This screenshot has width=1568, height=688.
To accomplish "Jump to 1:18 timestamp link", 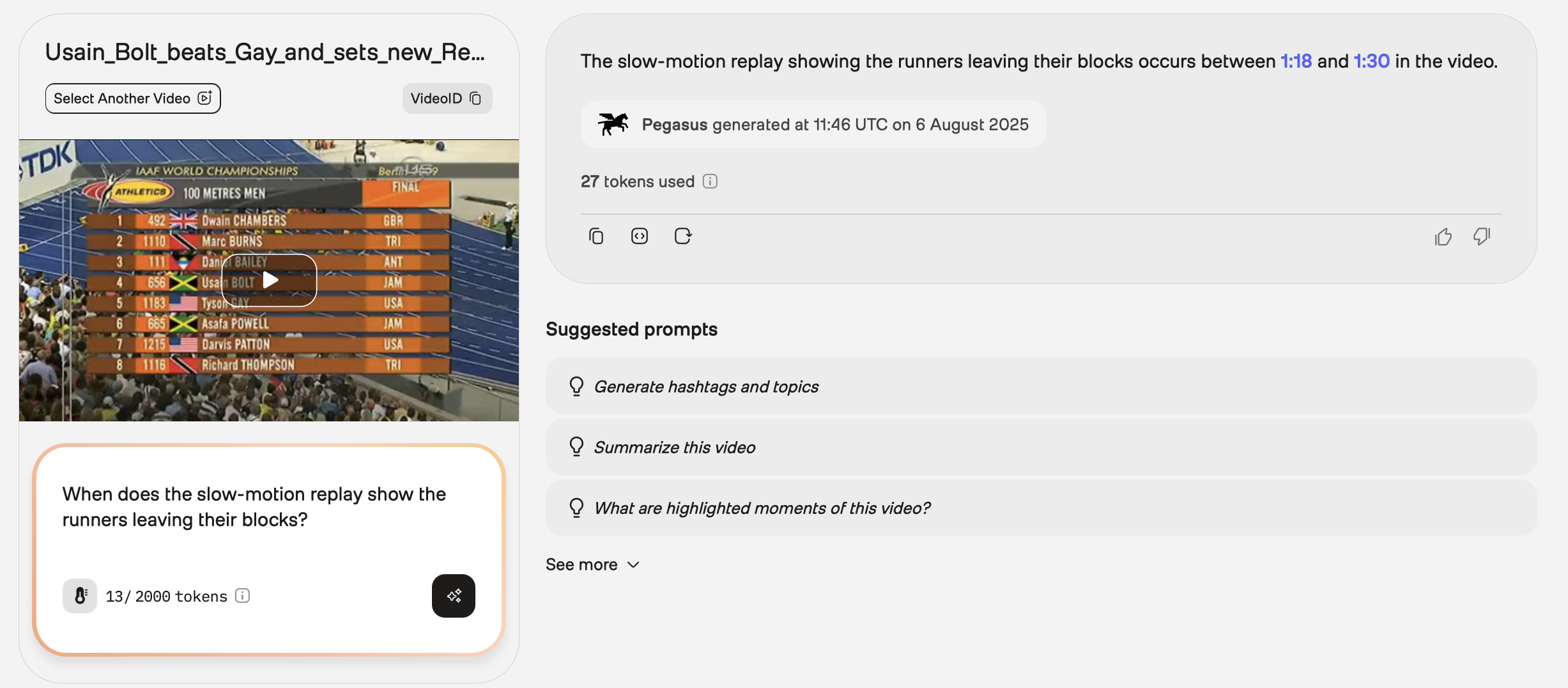I will pyautogui.click(x=1296, y=61).
